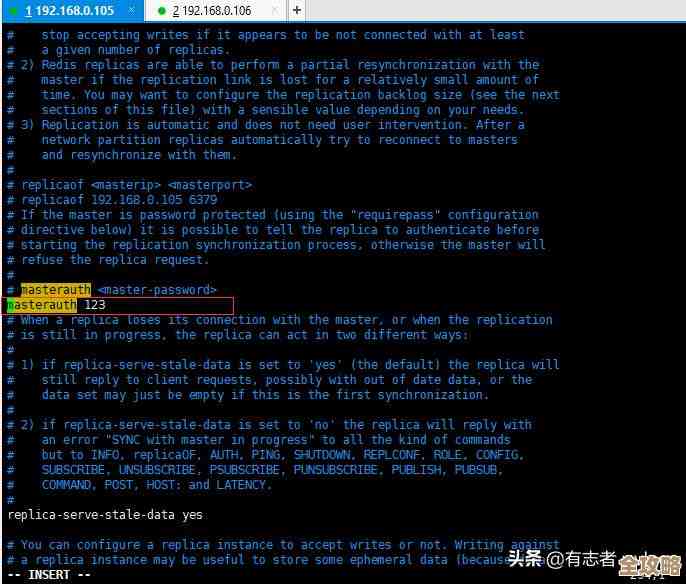Click the -- INSERT -- mode indicator
This screenshot has width=686, height=584.
pos(49,575)
